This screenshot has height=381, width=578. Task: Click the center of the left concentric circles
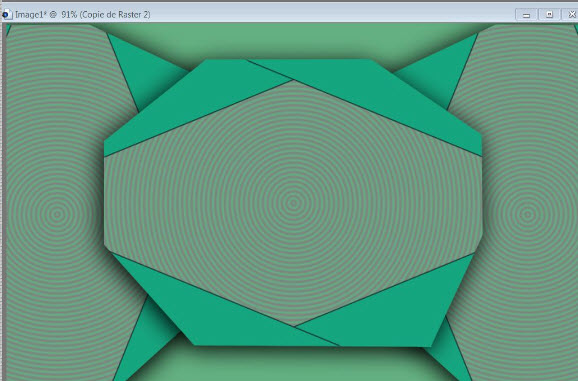(57, 214)
